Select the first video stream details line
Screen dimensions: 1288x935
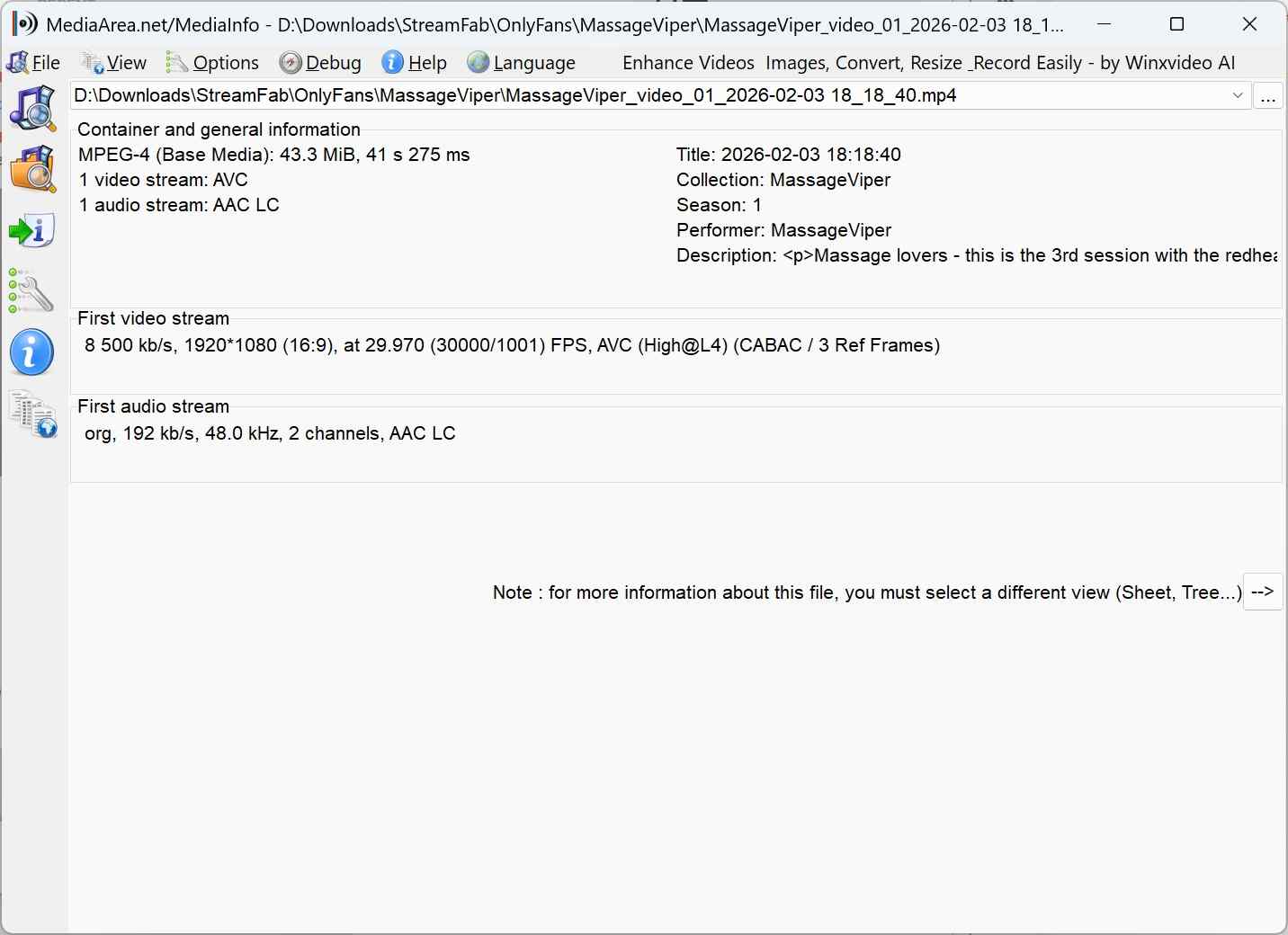[512, 345]
